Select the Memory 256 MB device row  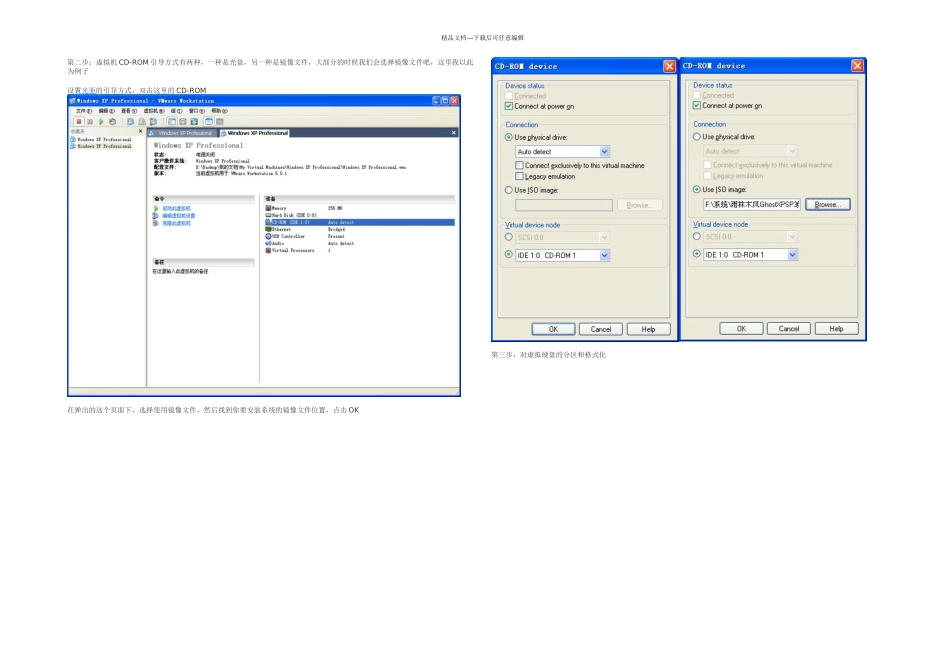[x=360, y=208]
